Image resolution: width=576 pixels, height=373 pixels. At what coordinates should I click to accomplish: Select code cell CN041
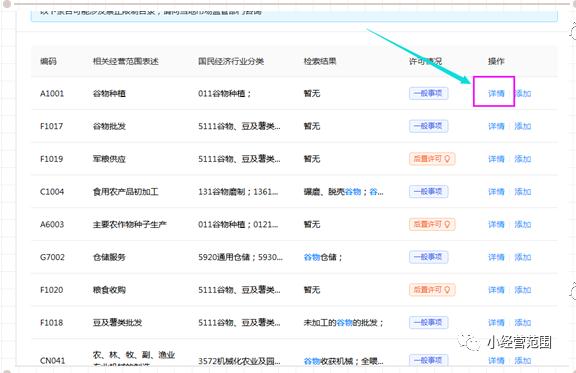click(53, 361)
